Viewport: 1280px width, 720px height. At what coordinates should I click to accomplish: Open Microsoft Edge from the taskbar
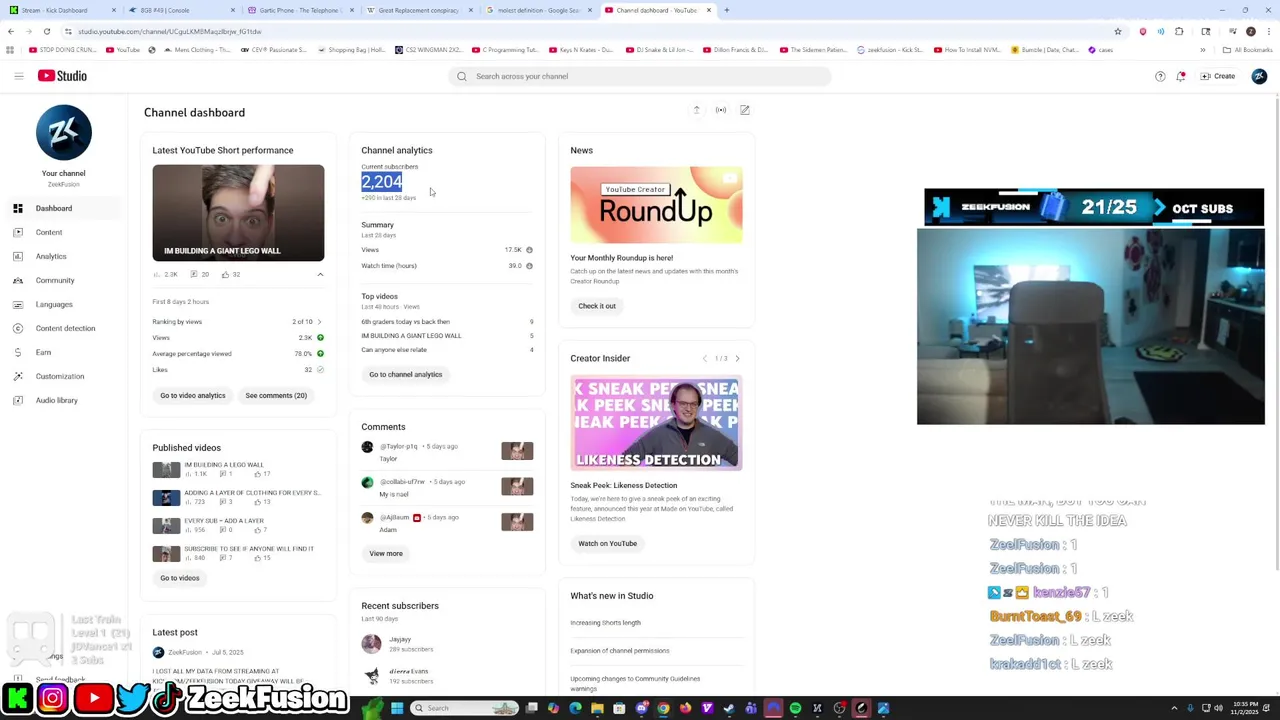pos(575,708)
